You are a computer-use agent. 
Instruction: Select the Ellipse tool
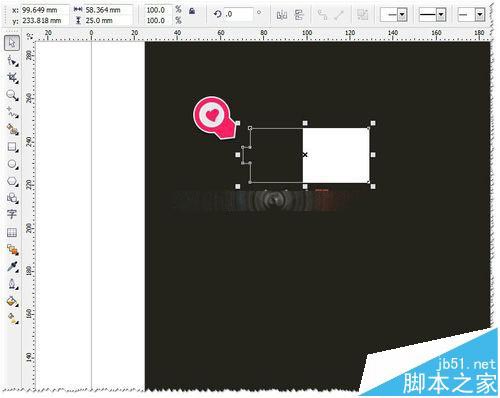pos(12,164)
